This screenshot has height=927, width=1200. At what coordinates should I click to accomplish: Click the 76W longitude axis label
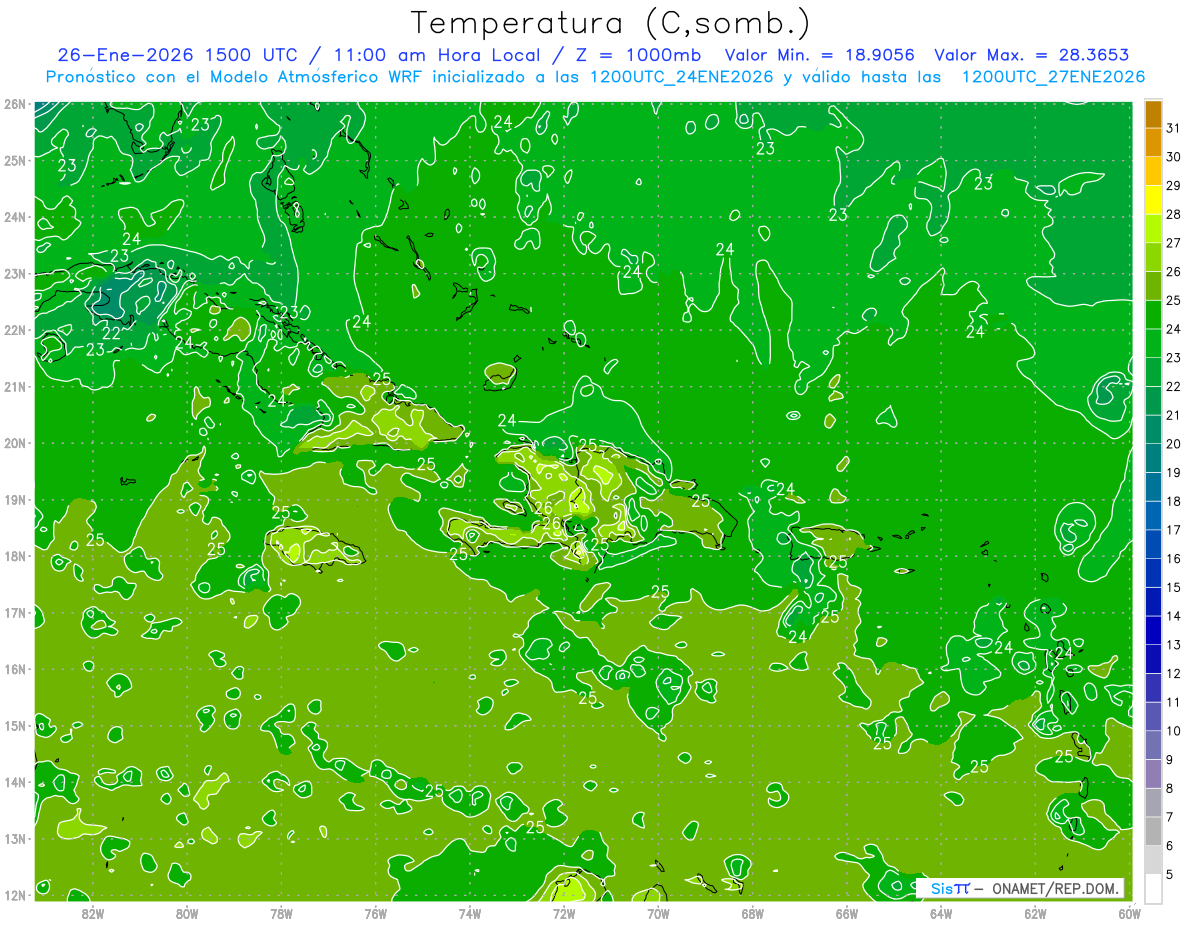375,912
